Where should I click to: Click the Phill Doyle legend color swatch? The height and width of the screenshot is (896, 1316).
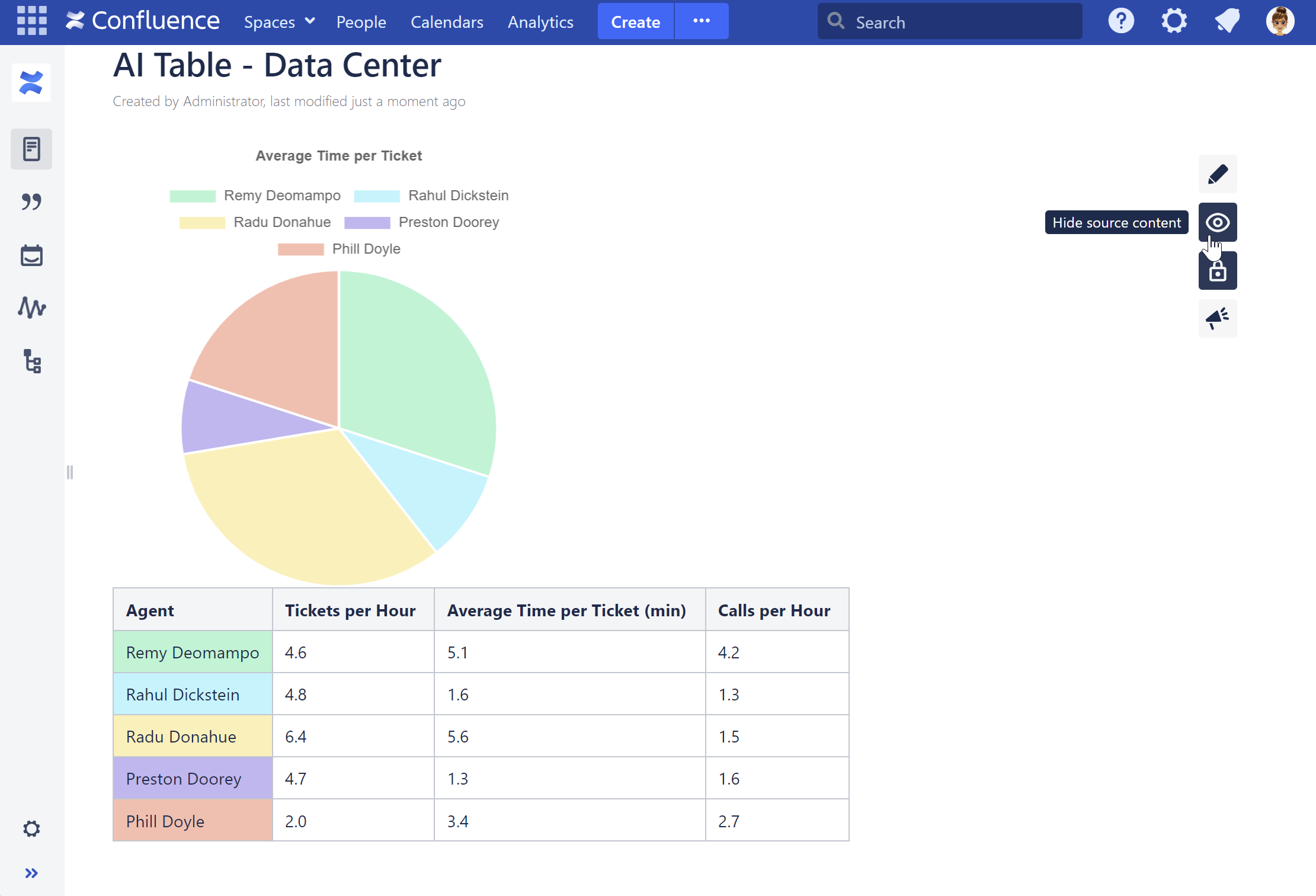(x=300, y=249)
